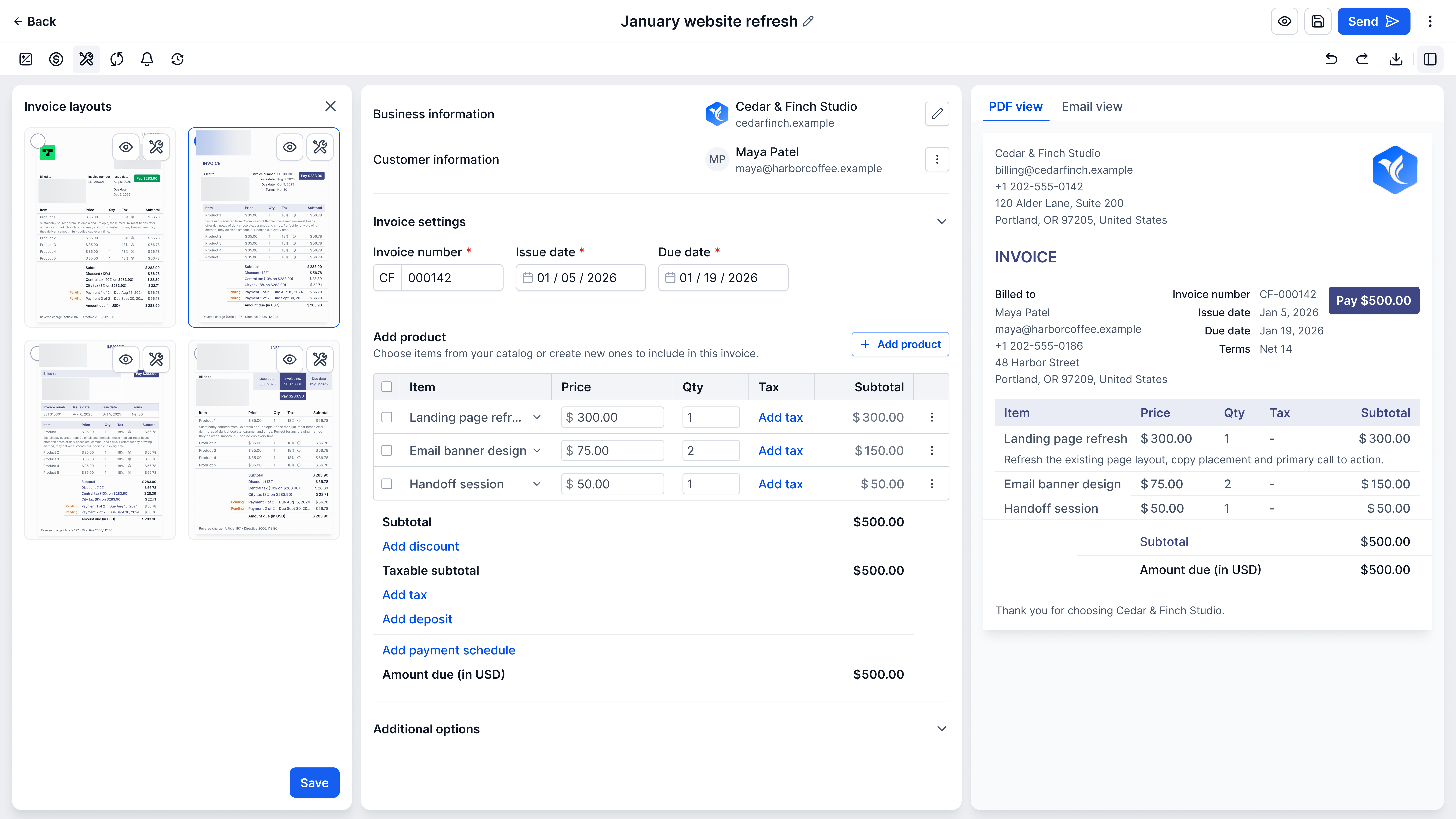This screenshot has height=819, width=1456.
Task: Open the currency dollar tool icon
Action: pos(56,59)
